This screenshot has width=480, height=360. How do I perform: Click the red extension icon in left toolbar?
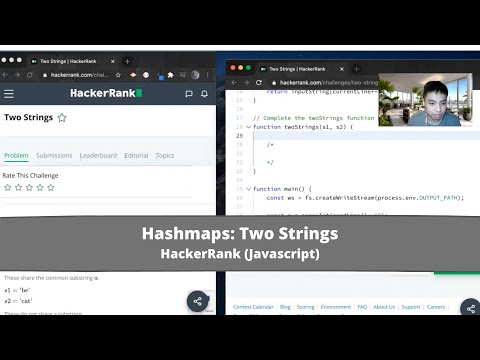[133, 75]
